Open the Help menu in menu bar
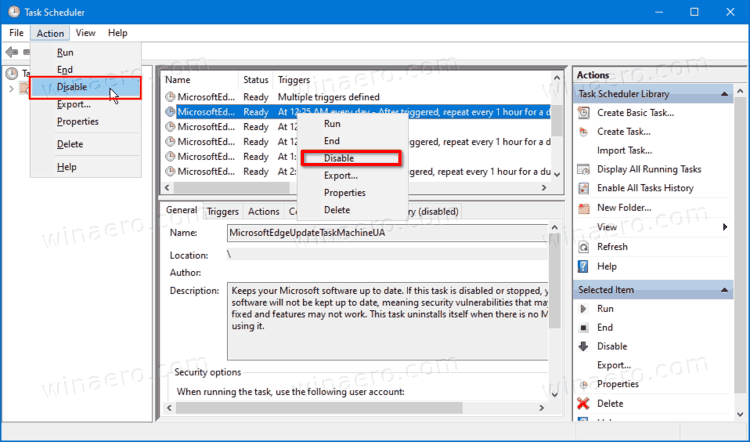 118,33
